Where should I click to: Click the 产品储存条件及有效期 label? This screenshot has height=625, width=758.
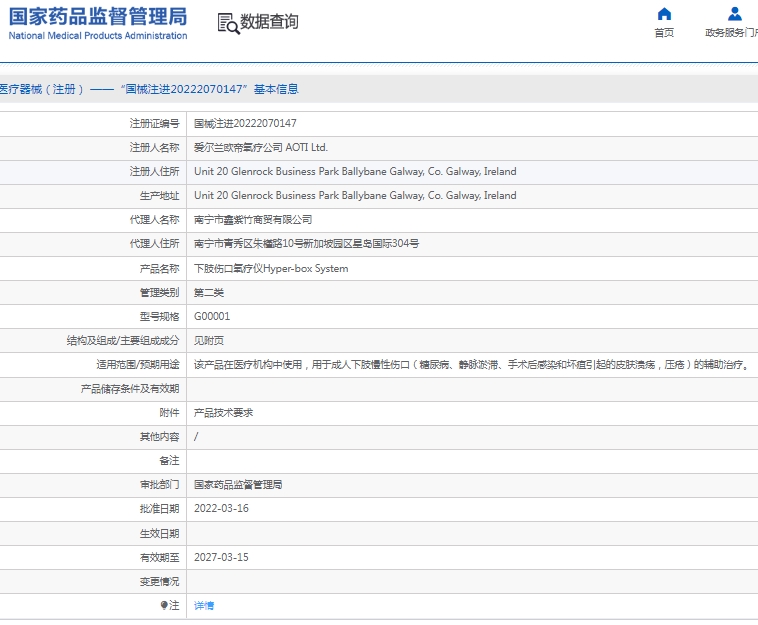(x=130, y=389)
